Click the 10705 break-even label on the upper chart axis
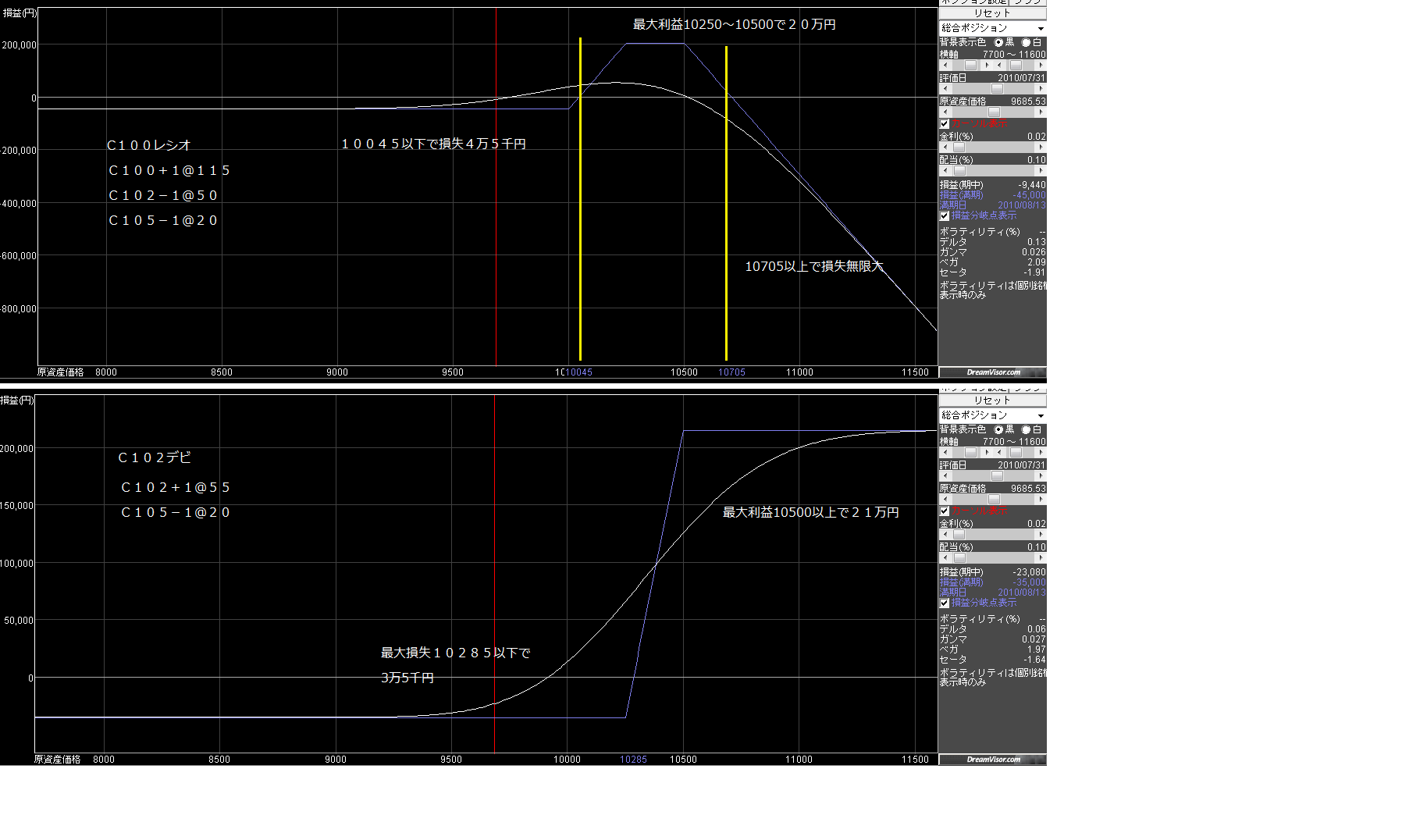Image resolution: width=1427 pixels, height=840 pixels. click(731, 372)
